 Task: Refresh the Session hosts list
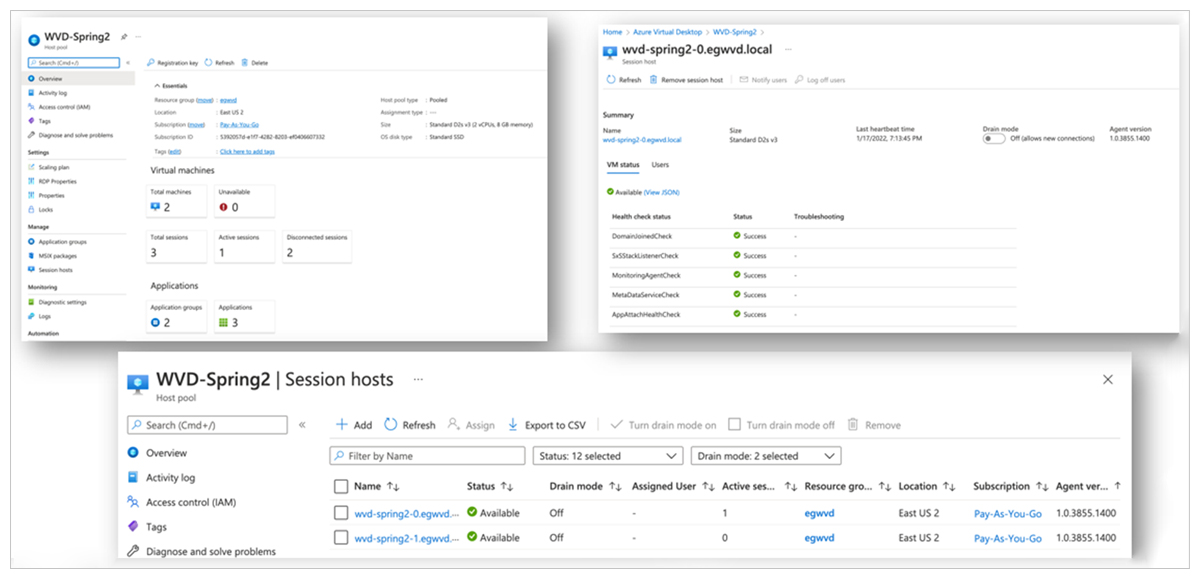(x=410, y=425)
